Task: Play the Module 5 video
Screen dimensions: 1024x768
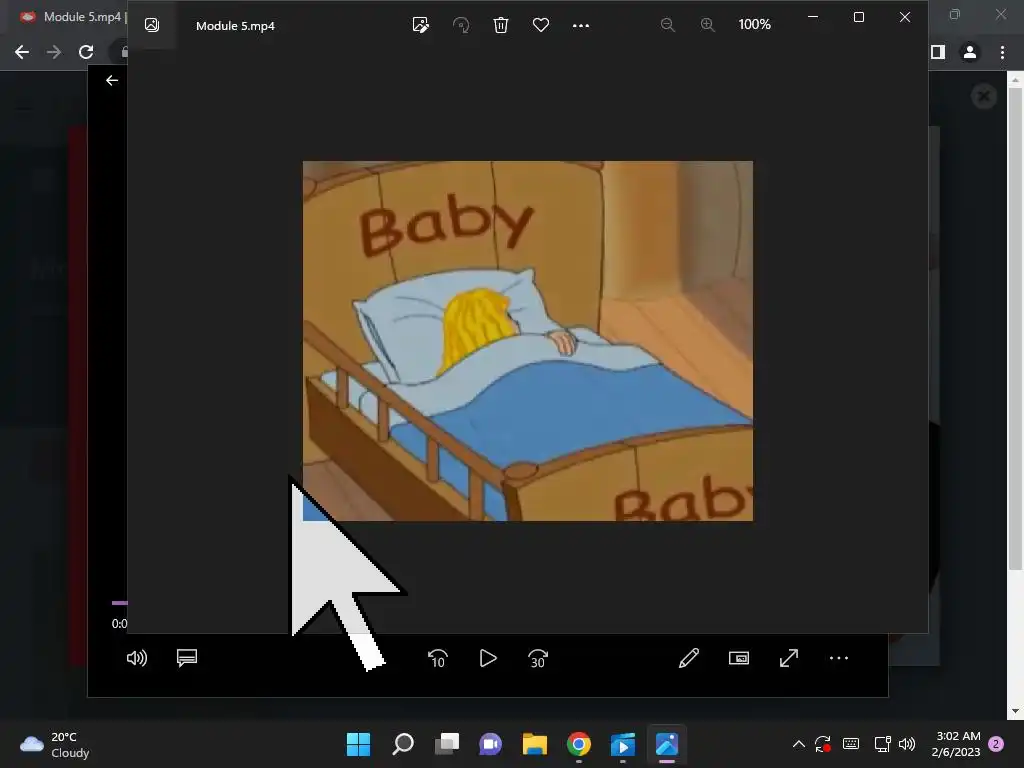Action: coord(488,658)
